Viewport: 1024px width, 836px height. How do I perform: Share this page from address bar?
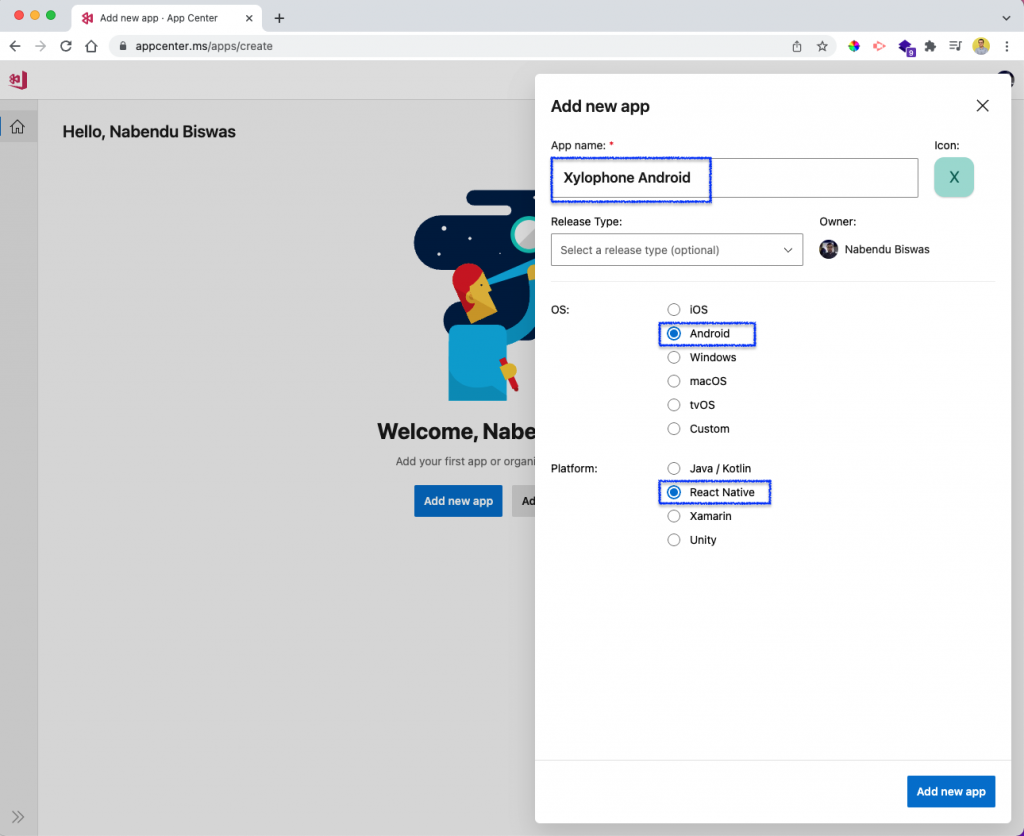click(x=797, y=46)
